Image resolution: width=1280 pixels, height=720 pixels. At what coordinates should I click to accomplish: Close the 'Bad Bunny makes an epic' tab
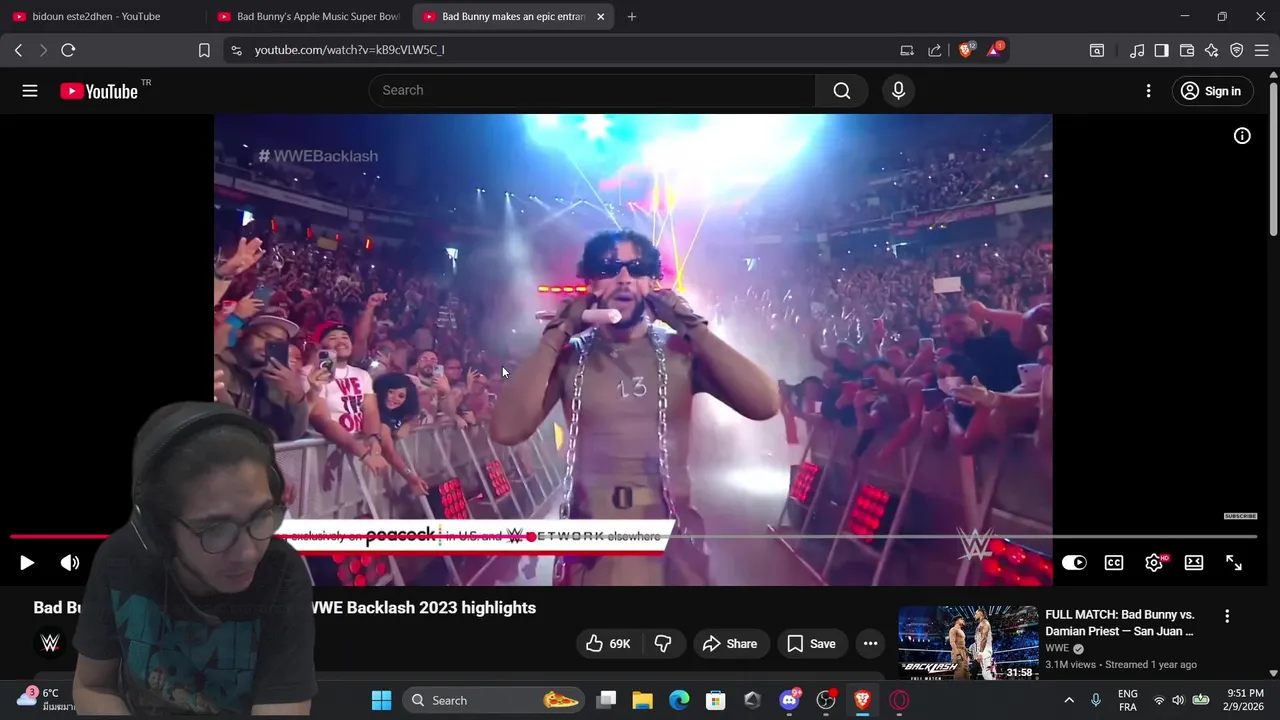[x=600, y=17]
